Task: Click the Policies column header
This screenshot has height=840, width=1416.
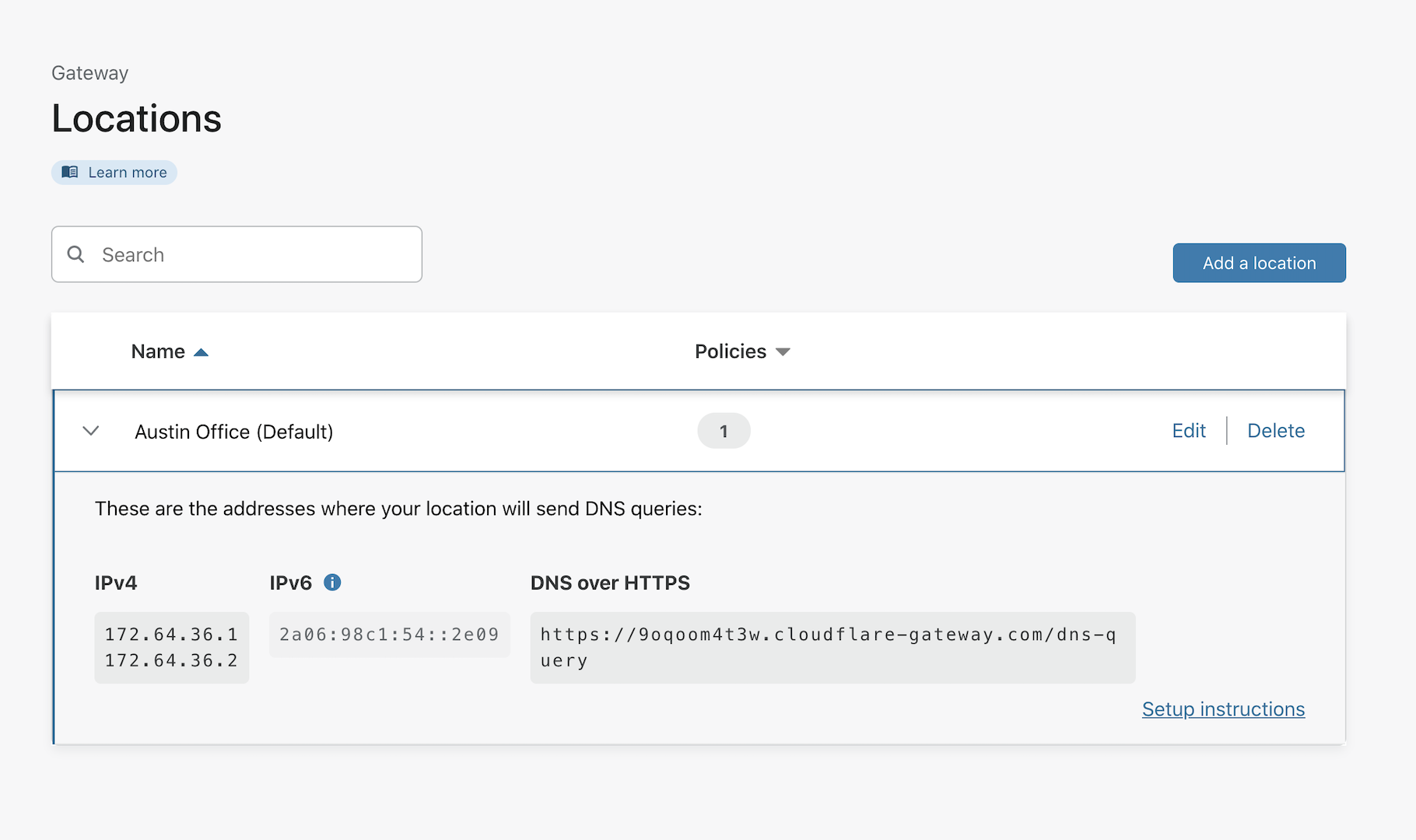Action: (x=730, y=352)
